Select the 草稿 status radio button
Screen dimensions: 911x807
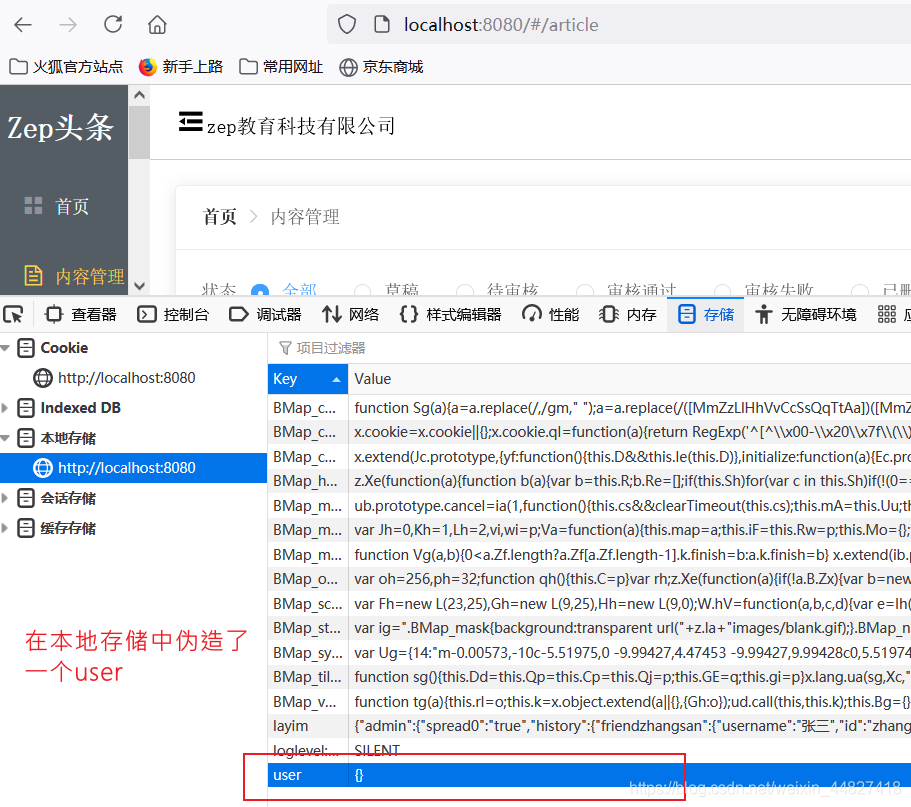(x=363, y=290)
